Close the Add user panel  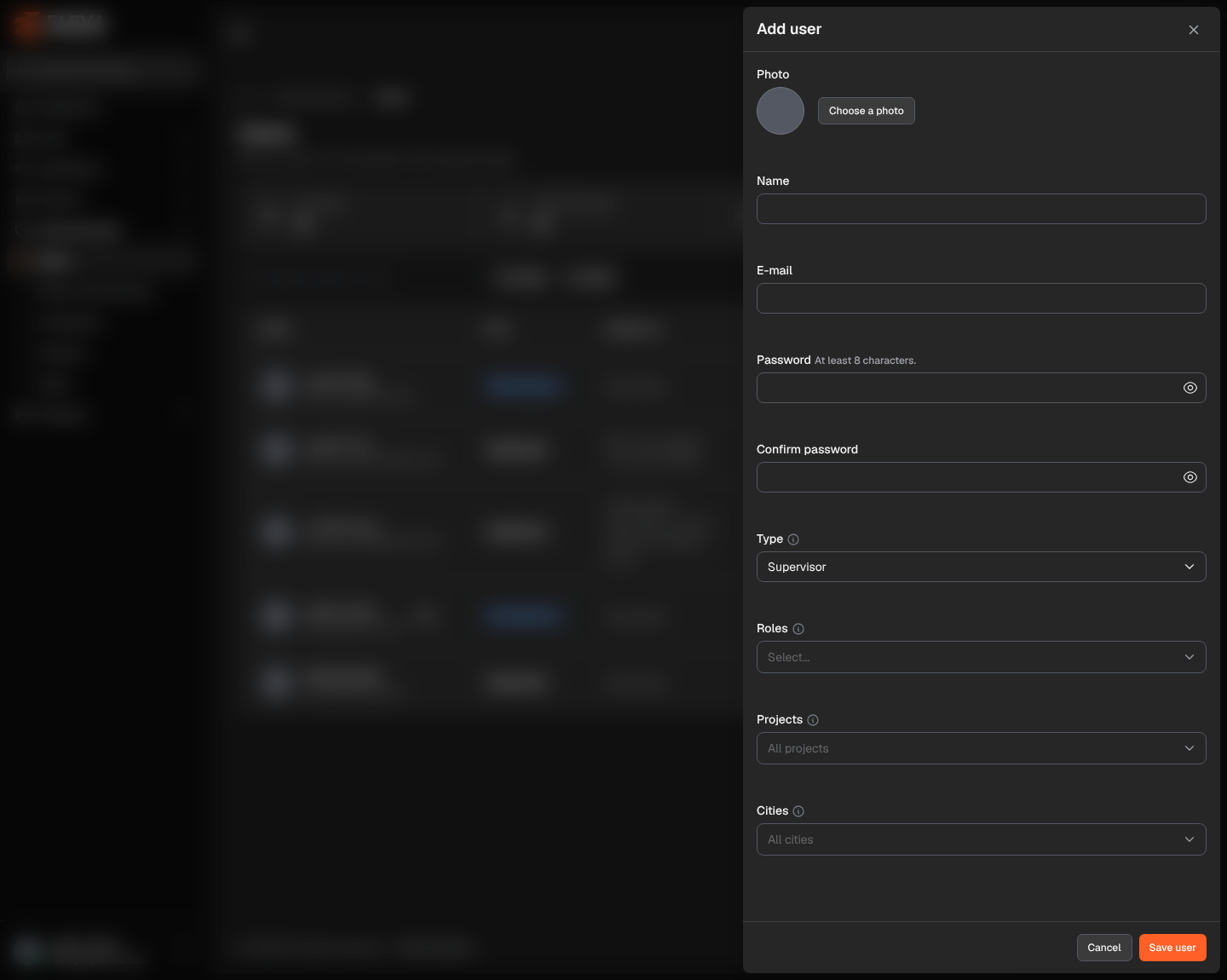tap(1194, 30)
